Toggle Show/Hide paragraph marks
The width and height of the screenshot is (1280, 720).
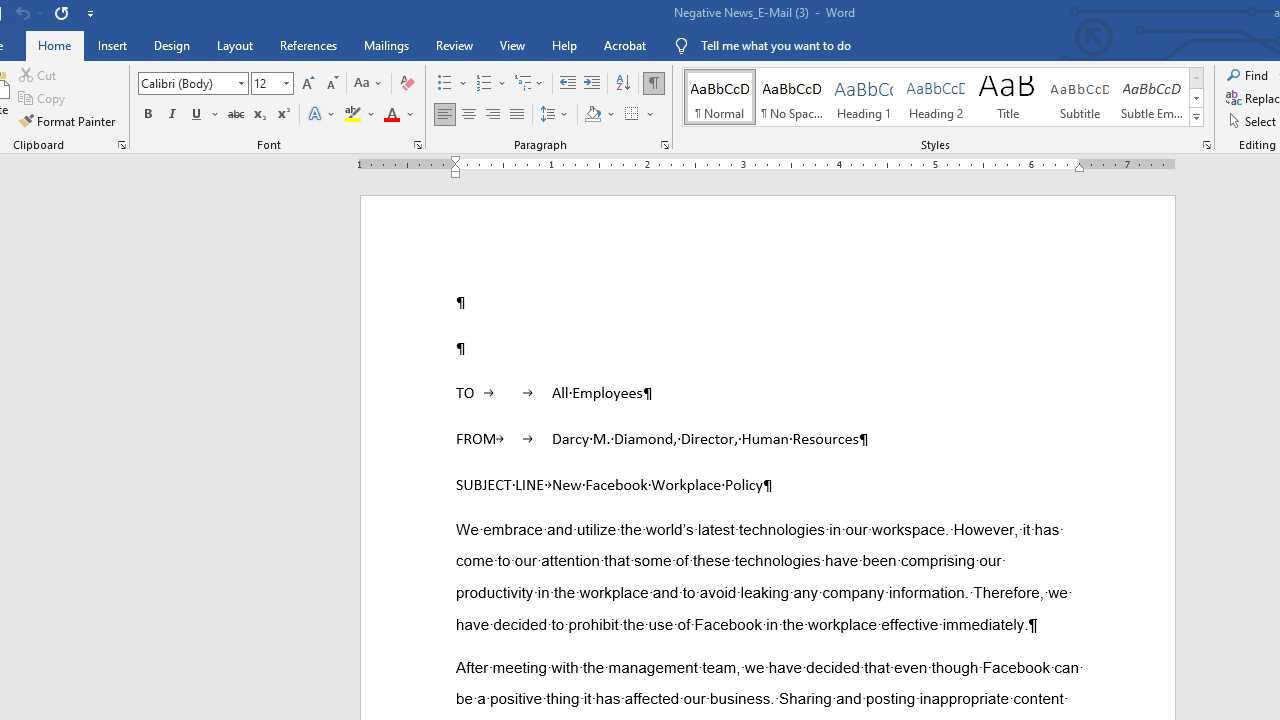click(x=654, y=84)
